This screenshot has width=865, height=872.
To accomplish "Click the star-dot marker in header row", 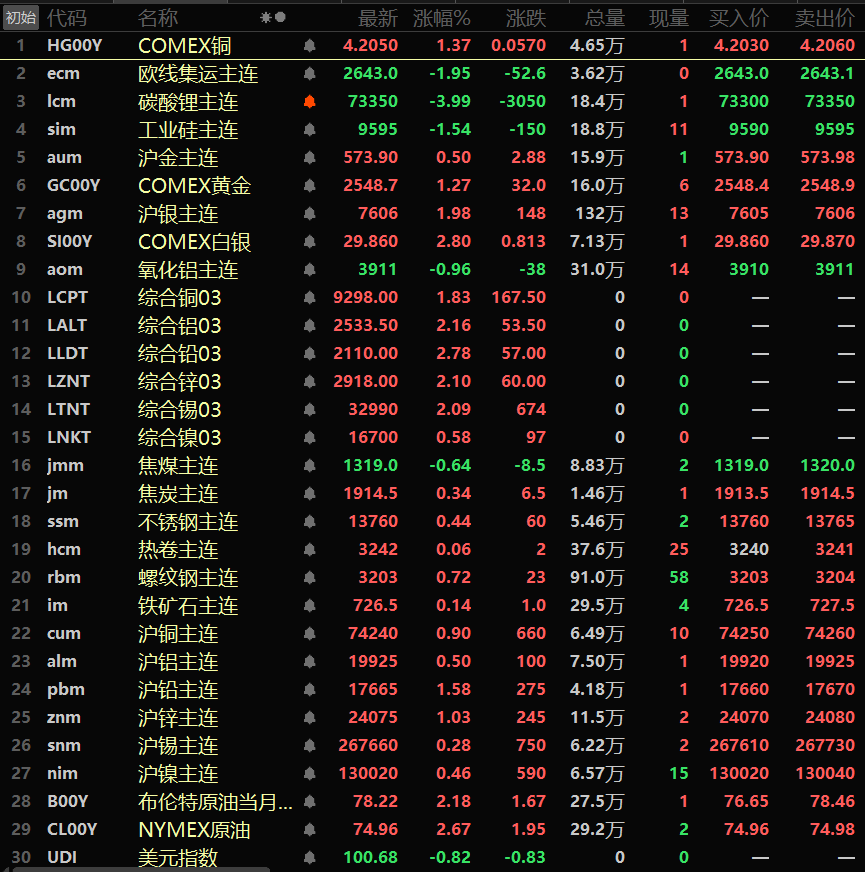I will point(273,18).
